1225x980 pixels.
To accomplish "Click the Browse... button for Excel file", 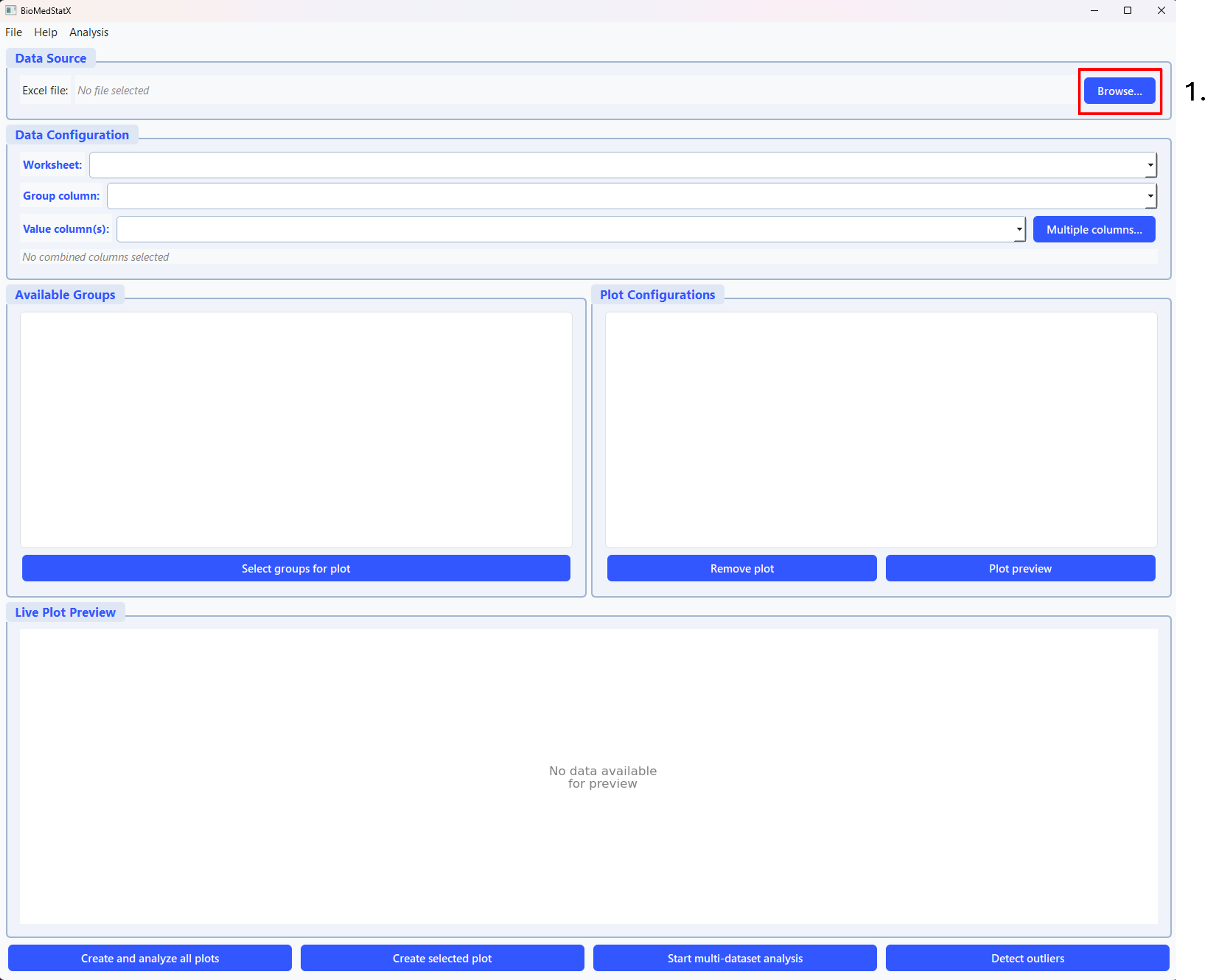I will point(1119,91).
